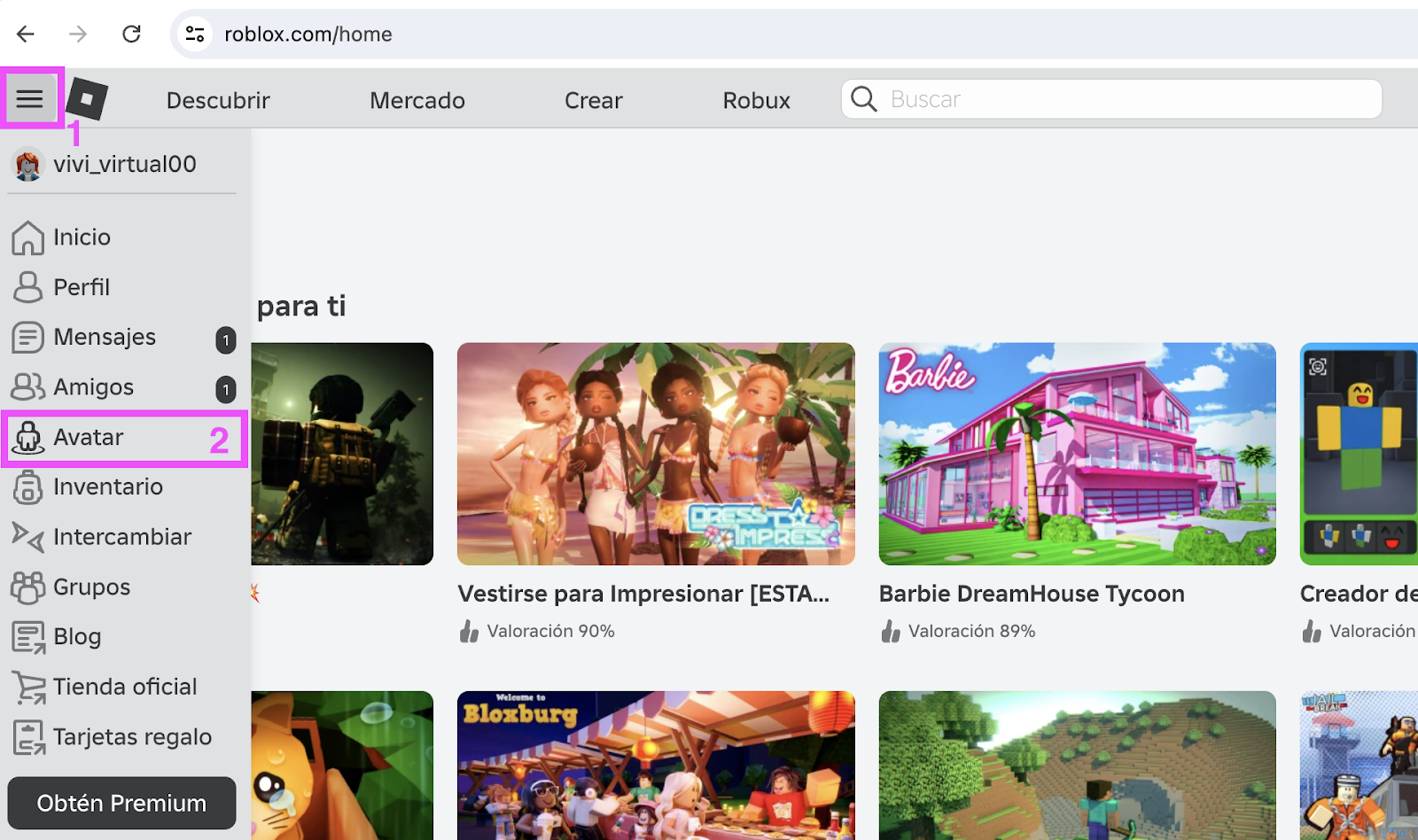Open Dress to Impress game thumbnail
Screen dimensions: 1418x840
coord(656,454)
